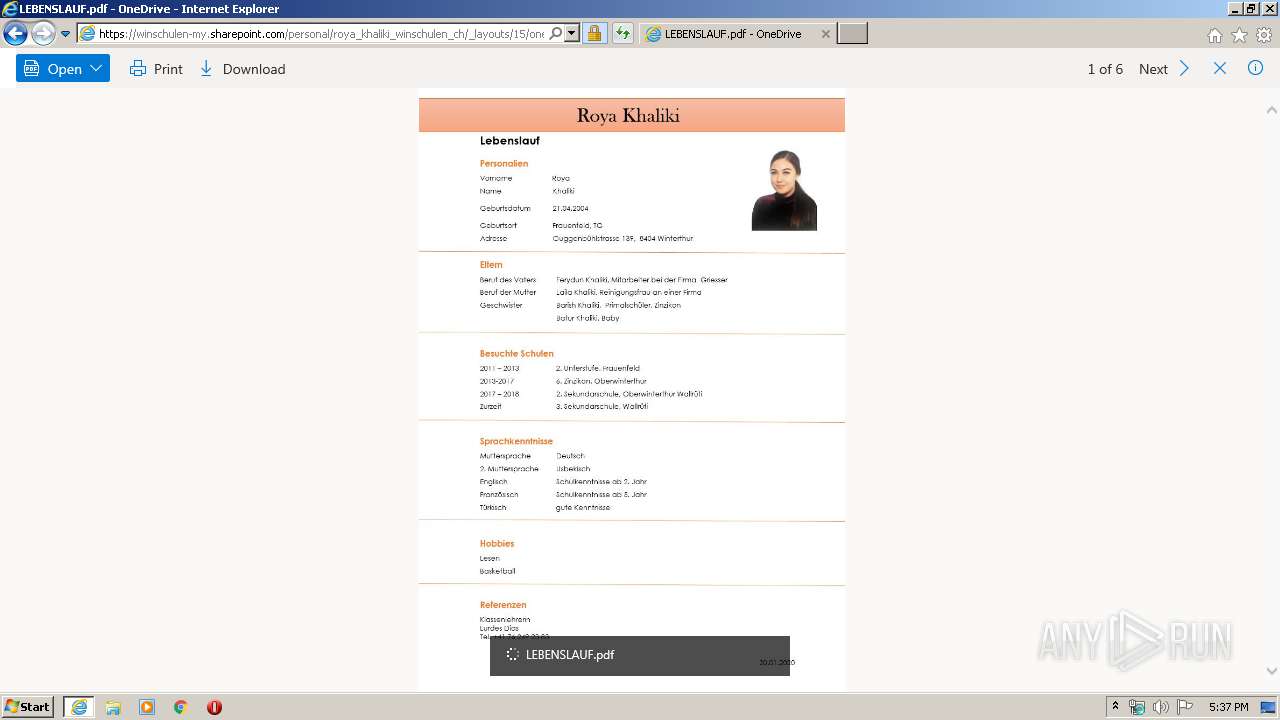This screenshot has height=720, width=1280.
Task: Open the browser Tools gear icon
Action: pyautogui.click(x=1264, y=35)
